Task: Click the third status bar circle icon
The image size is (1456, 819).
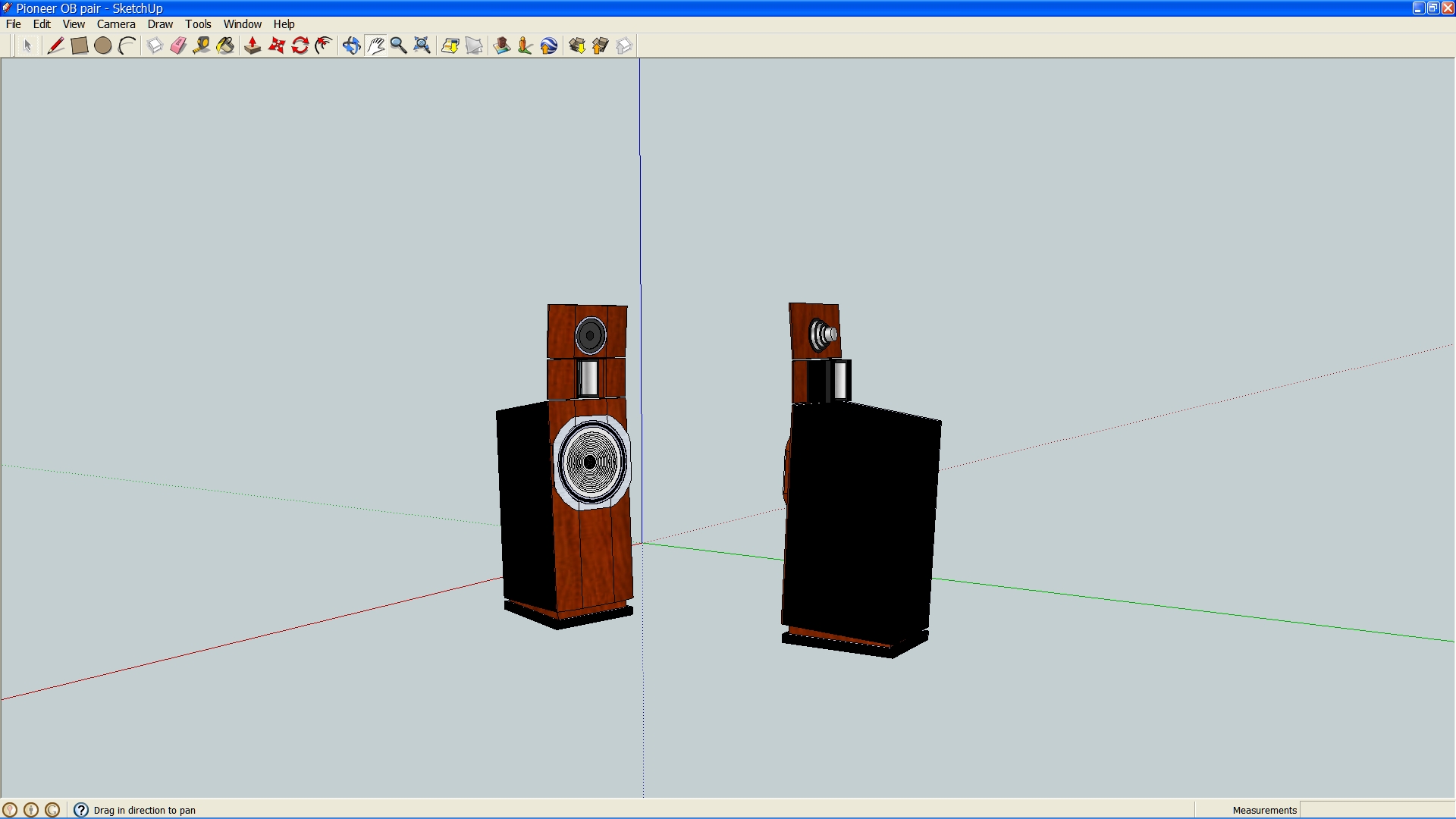Action: pos(52,810)
